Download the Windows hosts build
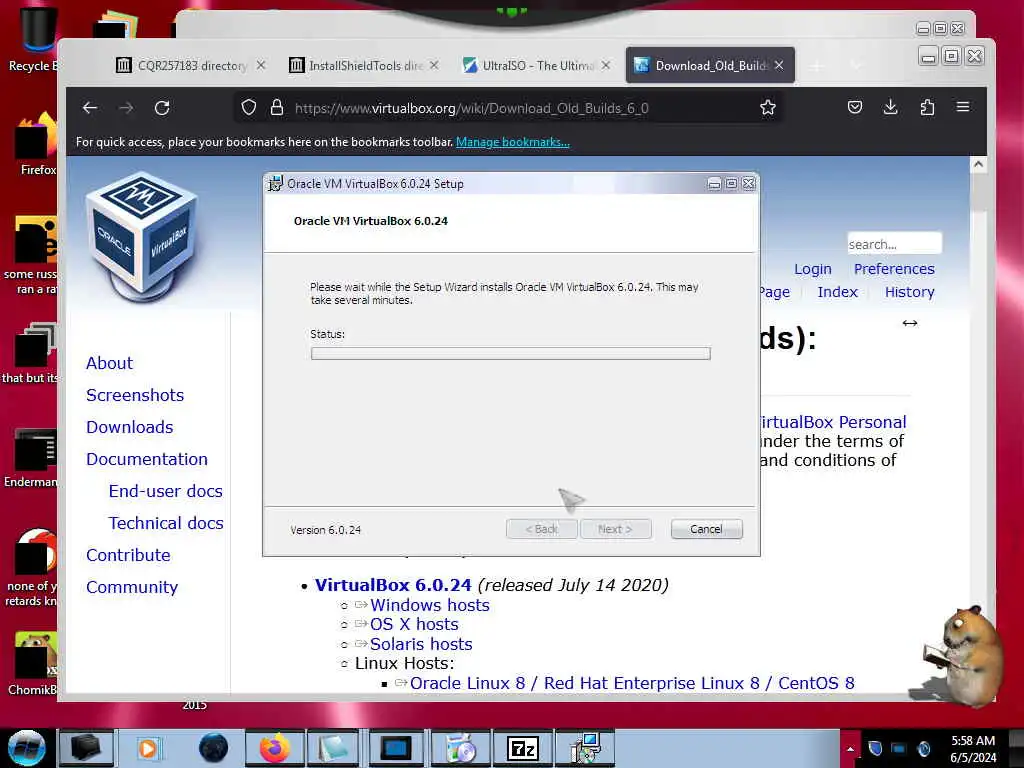The image size is (1024, 768). point(430,605)
